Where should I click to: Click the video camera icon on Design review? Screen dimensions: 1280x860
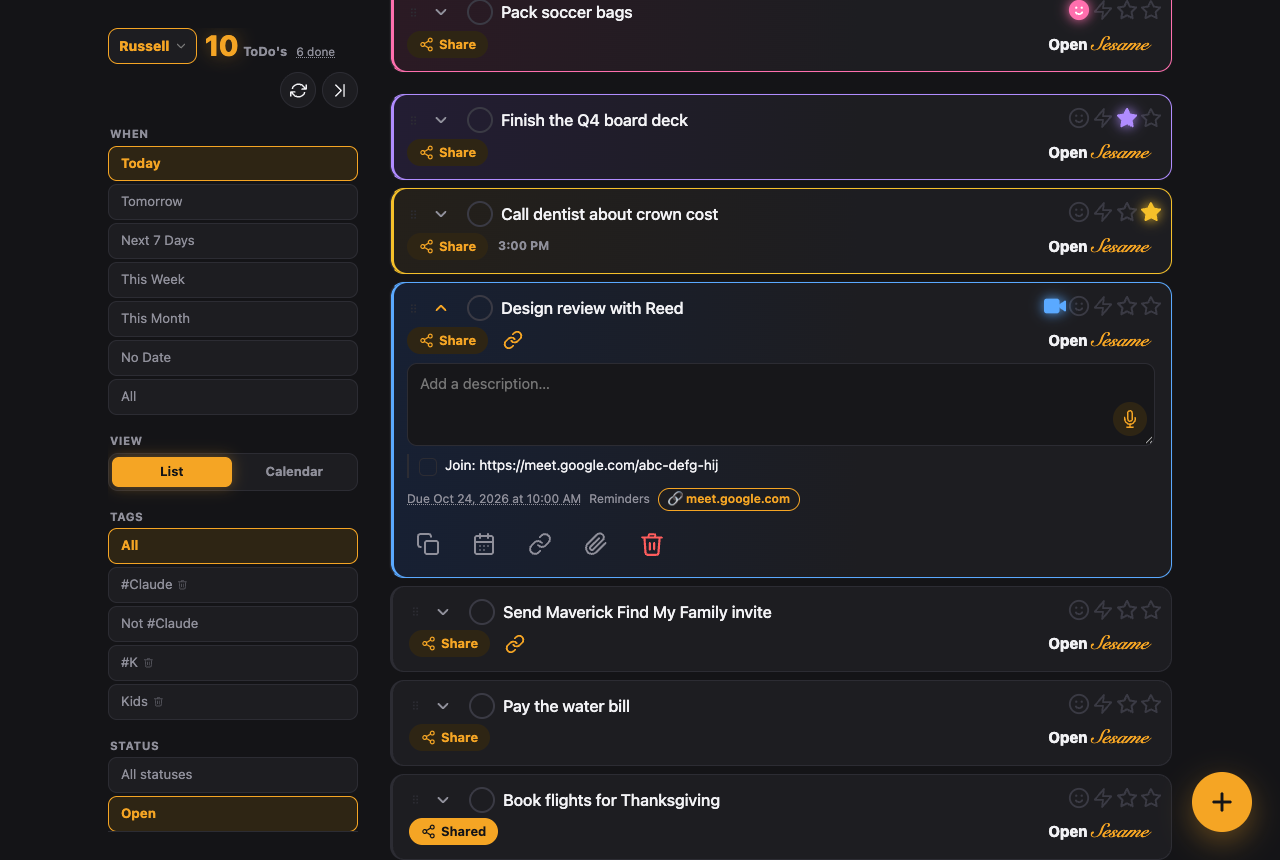(1054, 306)
